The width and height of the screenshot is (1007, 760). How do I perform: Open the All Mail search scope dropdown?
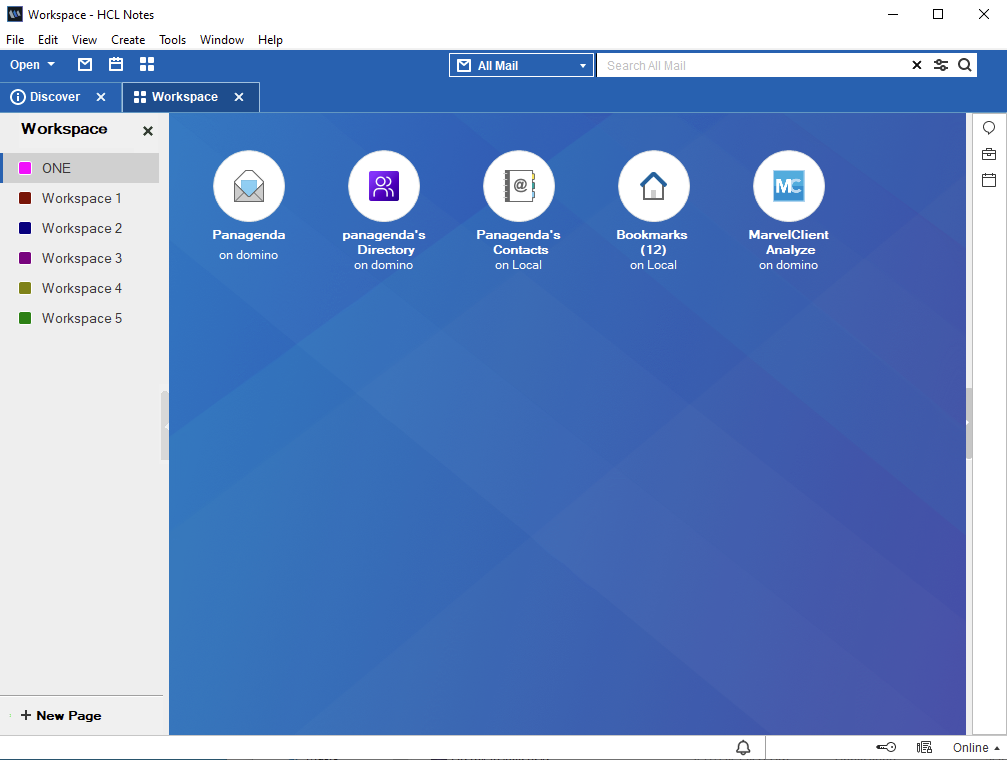click(521, 66)
